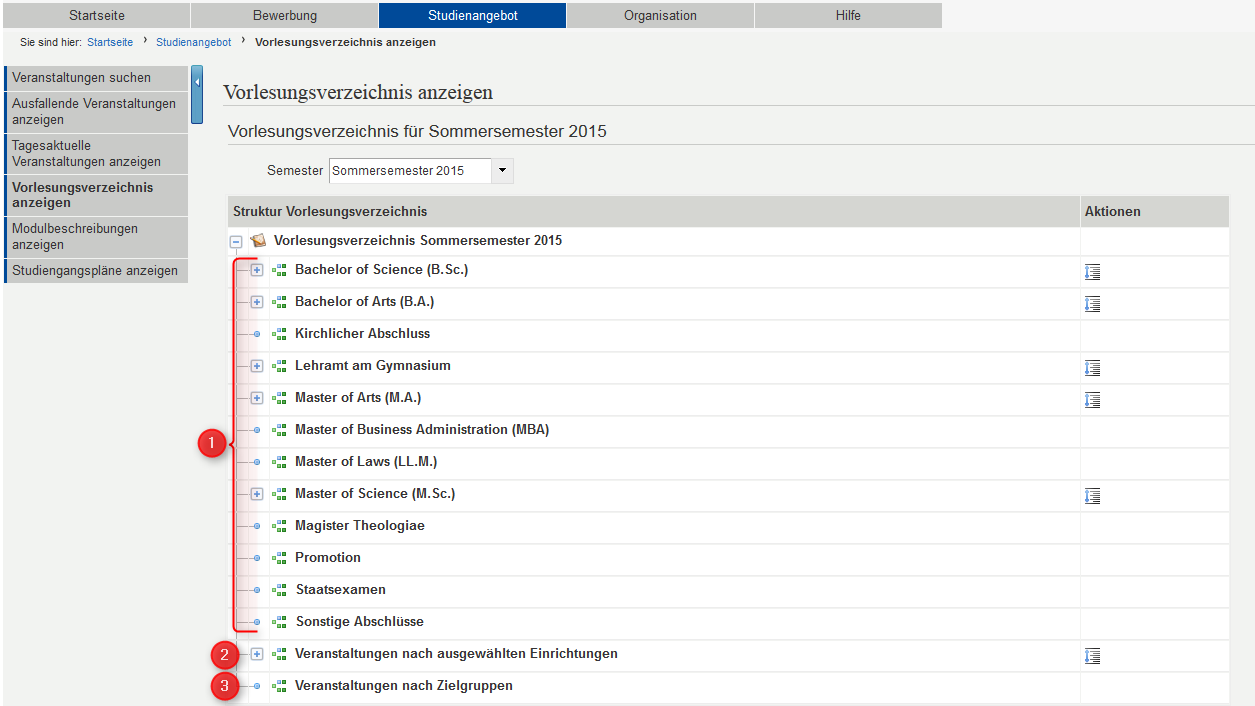This screenshot has width=1255, height=706.
Task: Click the Semester field showing Sommersemester 2015
Action: click(410, 171)
